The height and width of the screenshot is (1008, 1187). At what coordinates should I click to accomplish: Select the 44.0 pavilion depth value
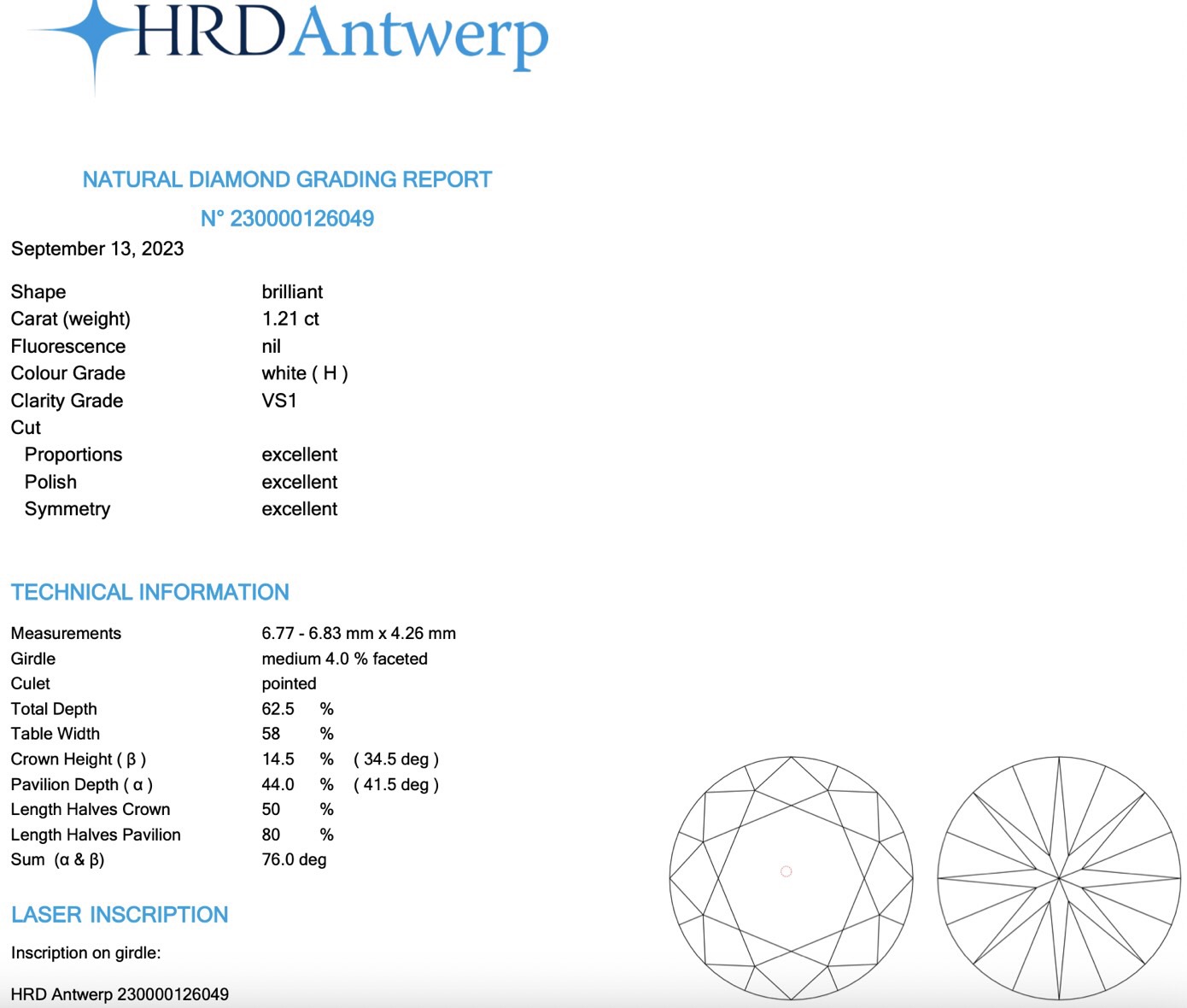[278, 784]
